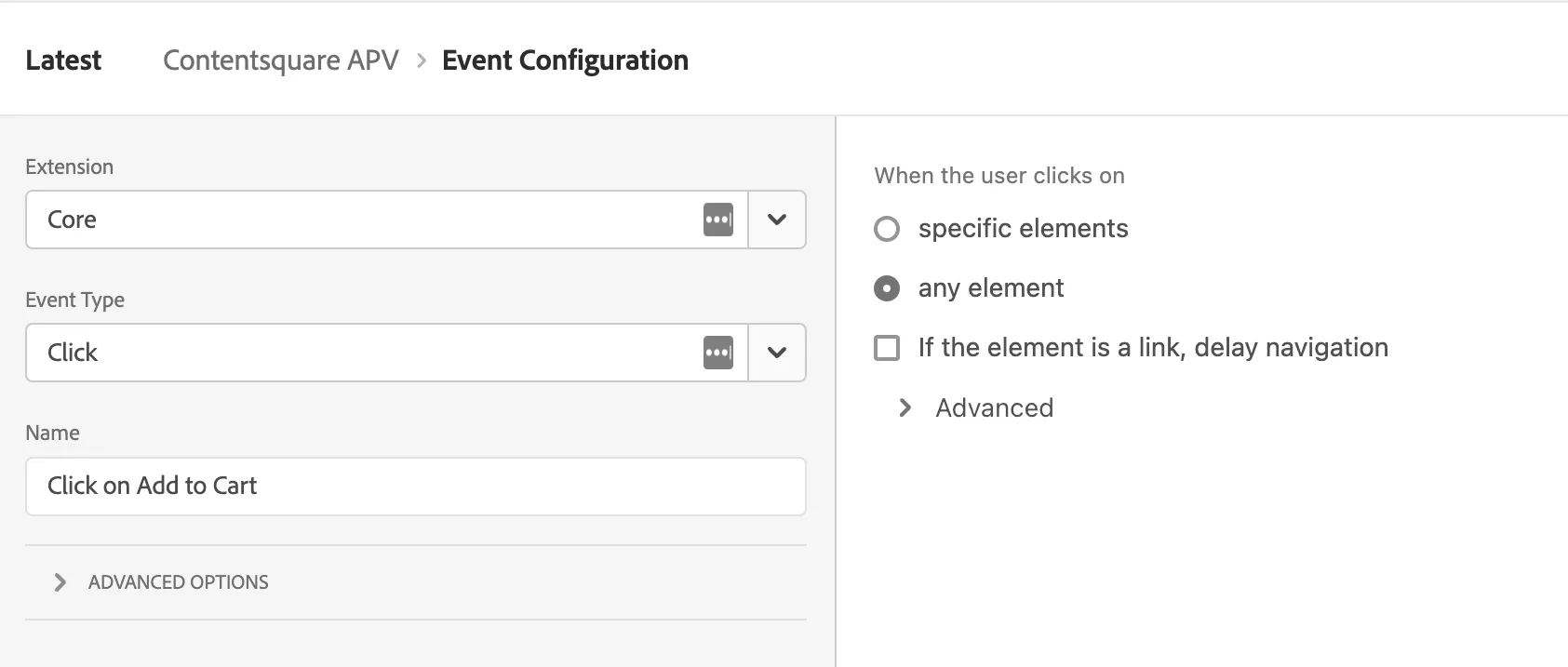Click the chevron icon next to Advanced
Screen dimensions: 1568x667
click(905, 407)
